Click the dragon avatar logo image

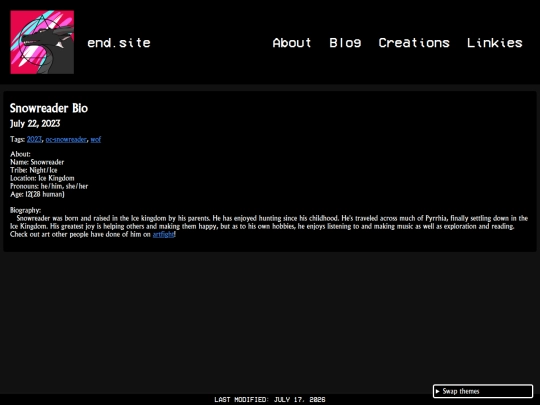point(42,42)
